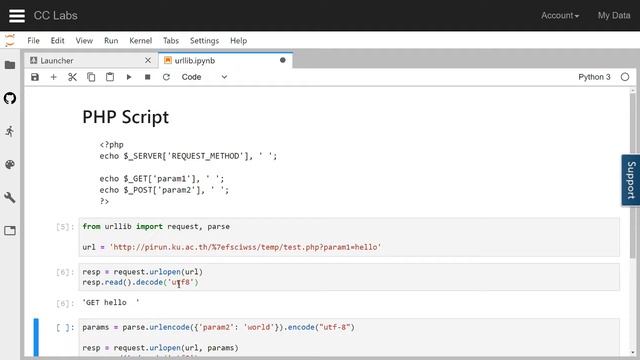Open the wrench tools sidebar icon
Screen dimensions: 640x360
10,198
